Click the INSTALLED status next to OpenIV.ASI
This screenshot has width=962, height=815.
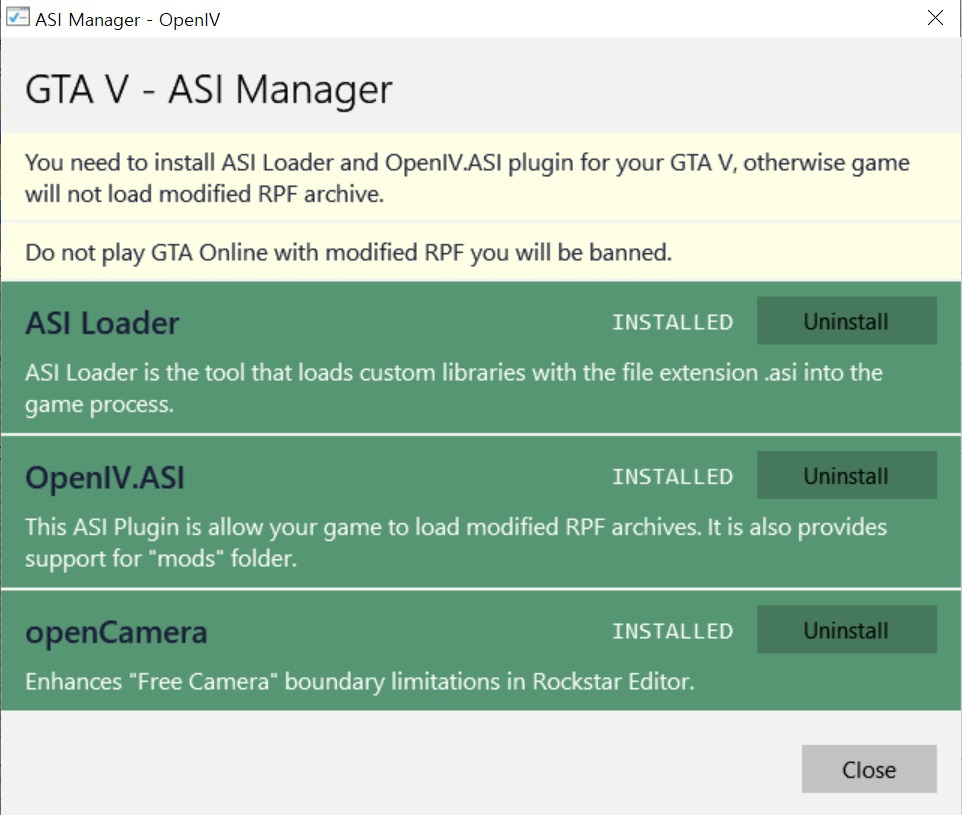[x=672, y=476]
